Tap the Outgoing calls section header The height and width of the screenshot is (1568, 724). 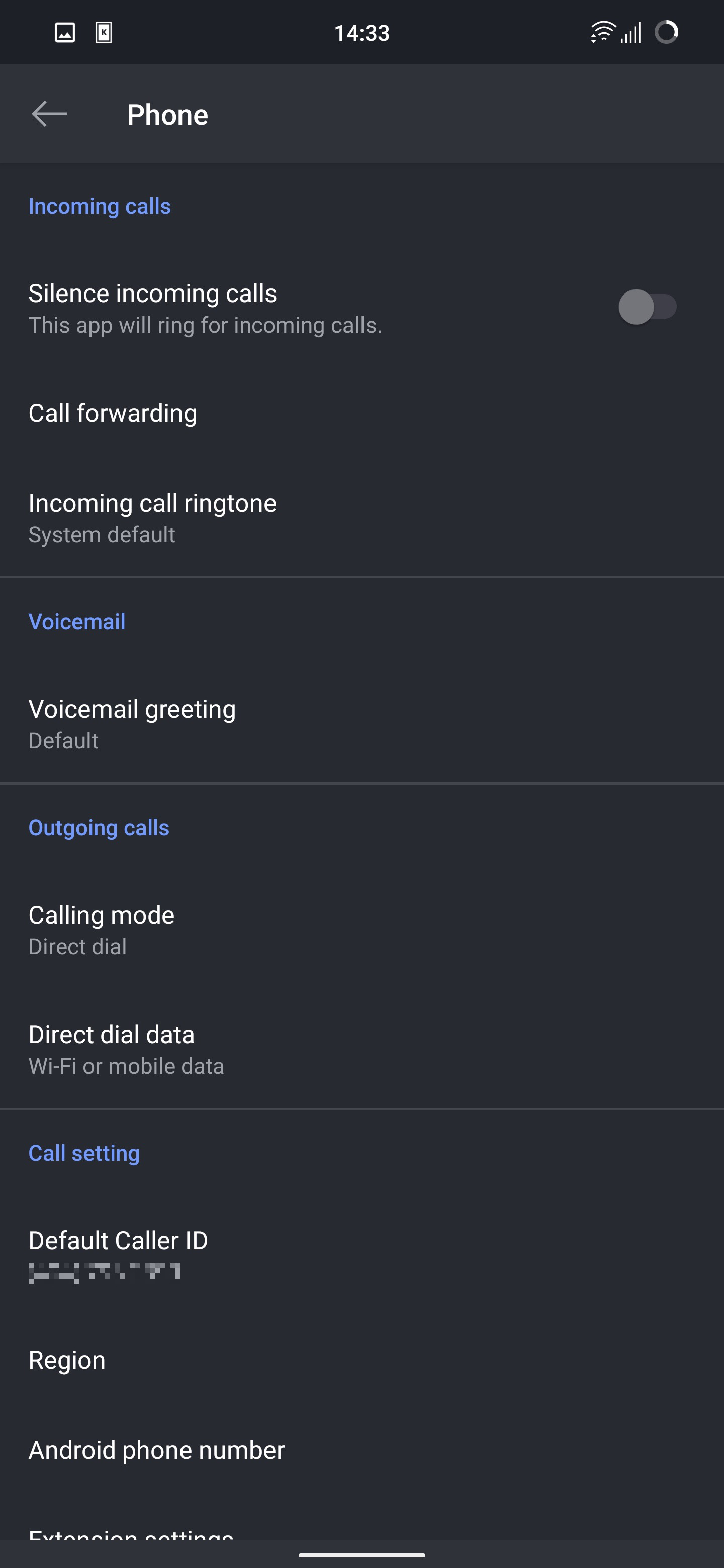point(99,828)
